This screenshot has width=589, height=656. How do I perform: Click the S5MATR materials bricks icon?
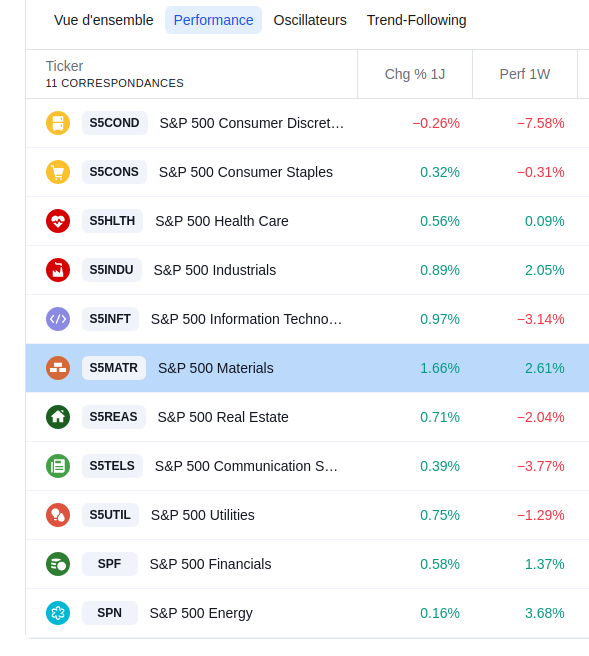coord(58,368)
